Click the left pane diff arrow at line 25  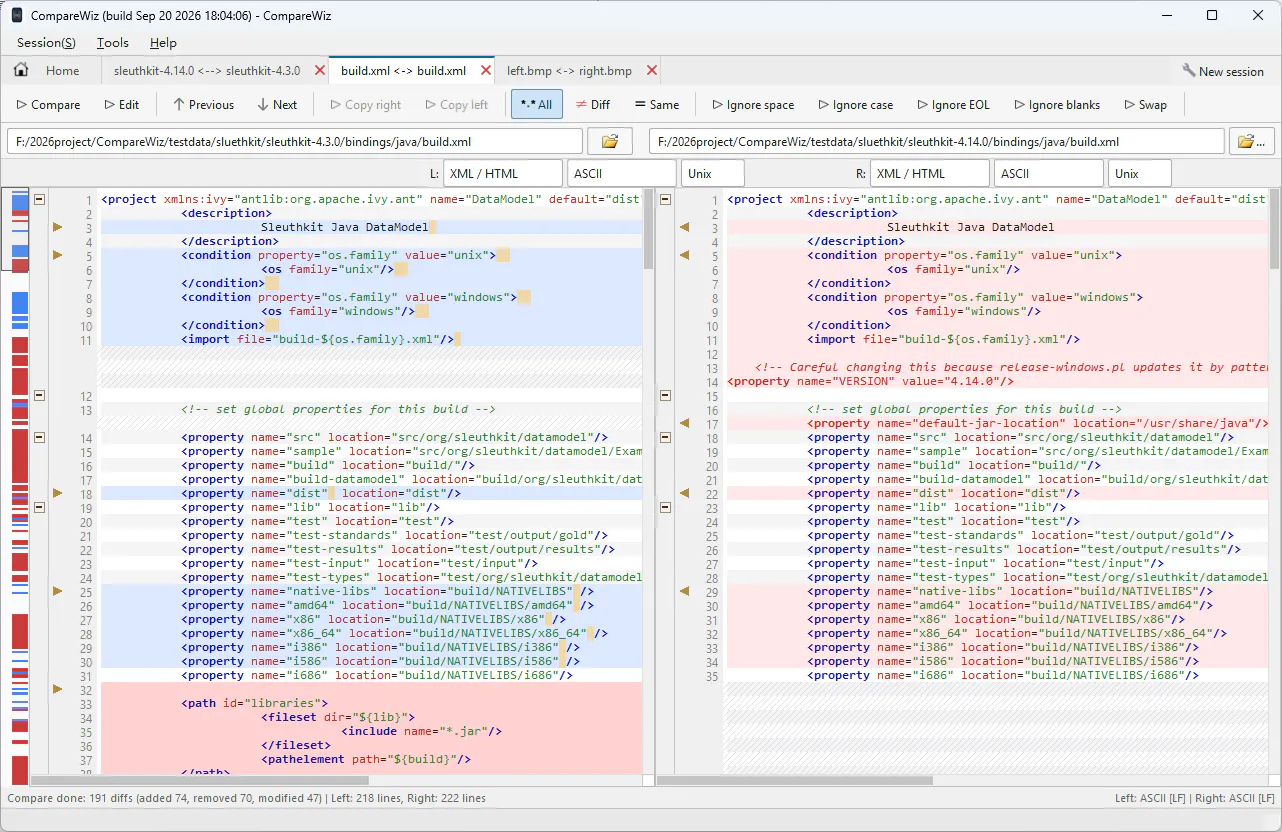57,592
